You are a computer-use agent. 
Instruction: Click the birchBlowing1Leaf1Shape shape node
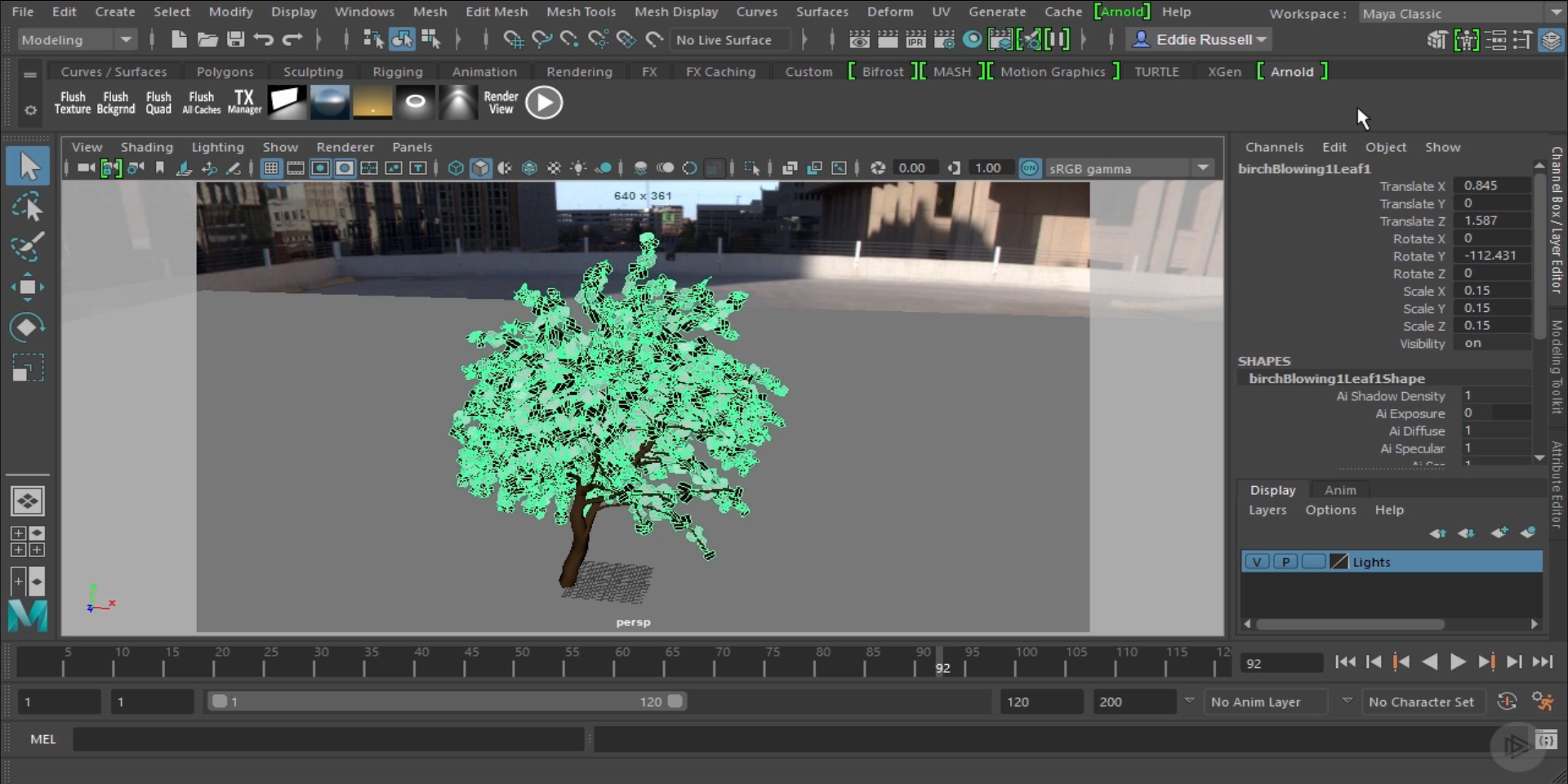(1336, 378)
